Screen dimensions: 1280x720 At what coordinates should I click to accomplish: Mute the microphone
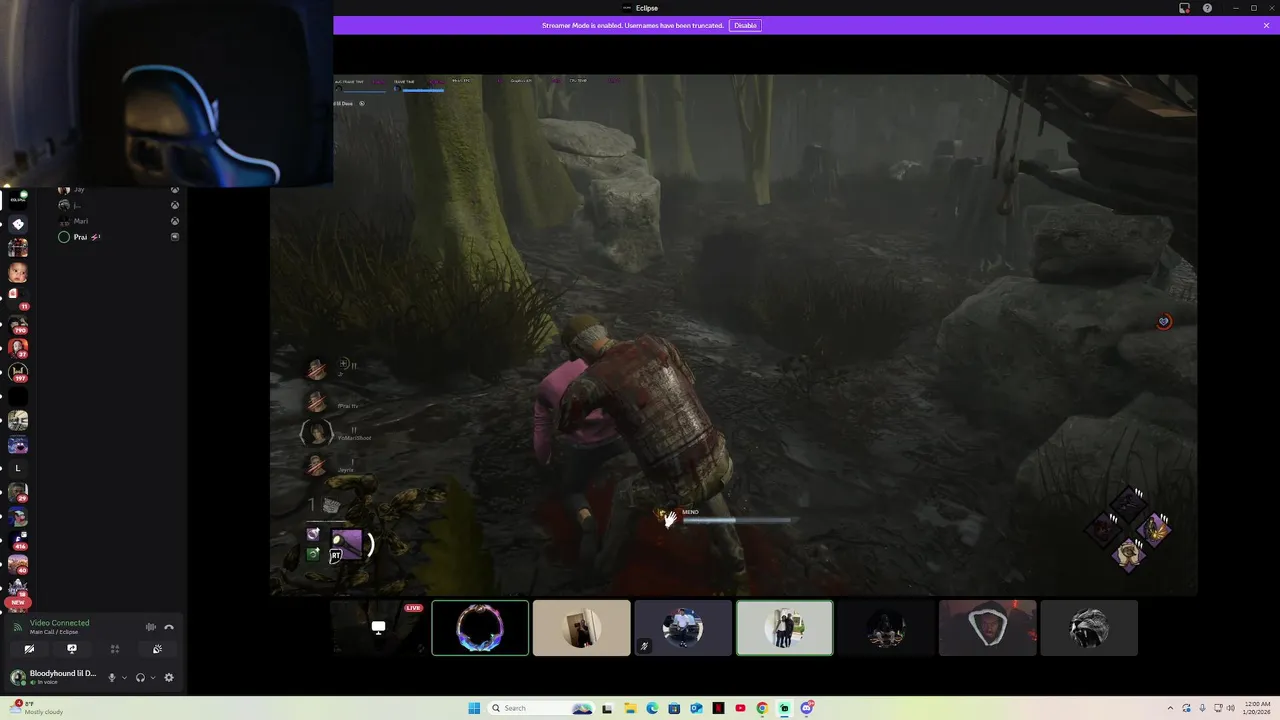112,677
